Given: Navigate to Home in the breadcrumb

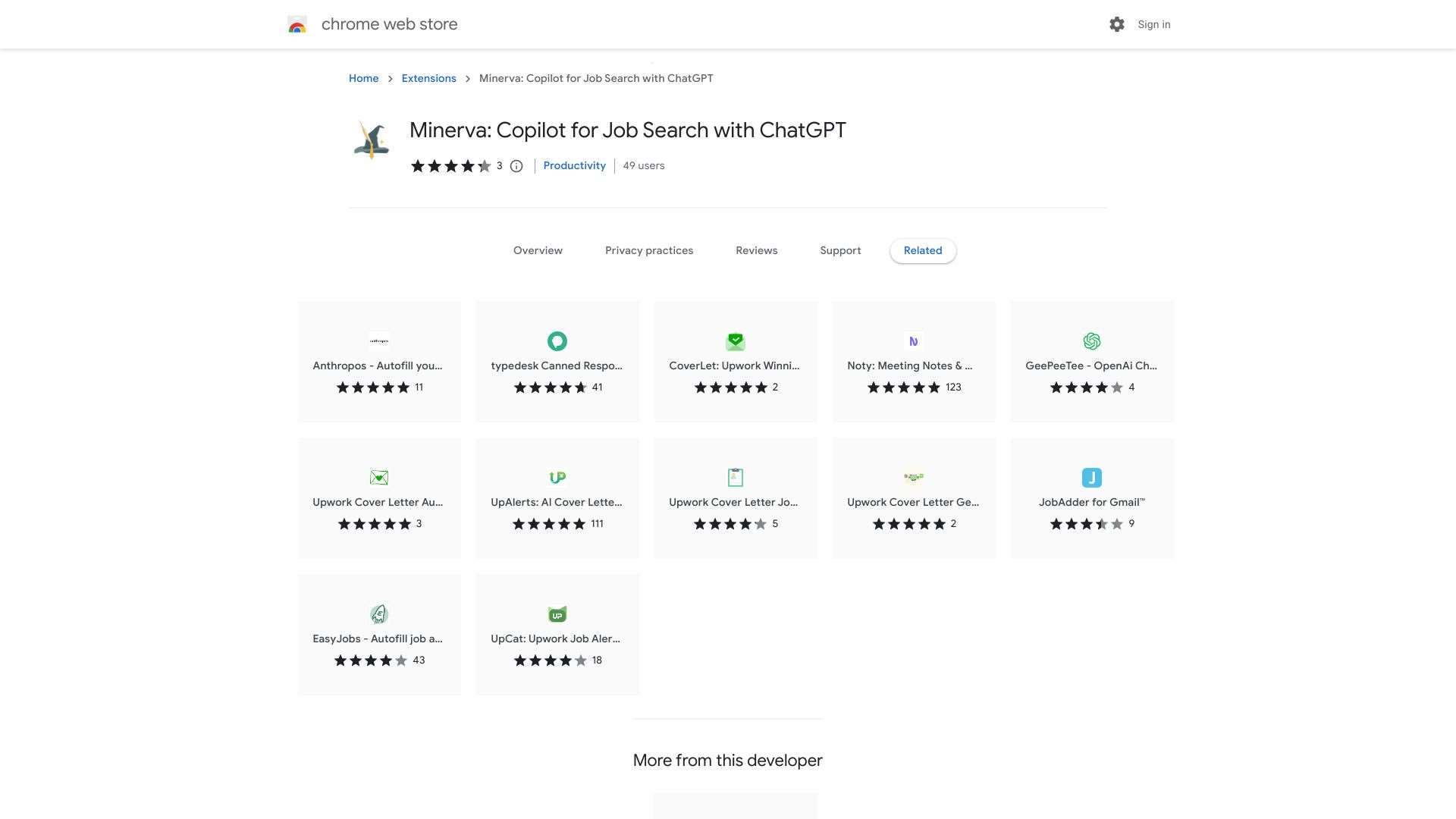Looking at the screenshot, I should click(x=363, y=78).
